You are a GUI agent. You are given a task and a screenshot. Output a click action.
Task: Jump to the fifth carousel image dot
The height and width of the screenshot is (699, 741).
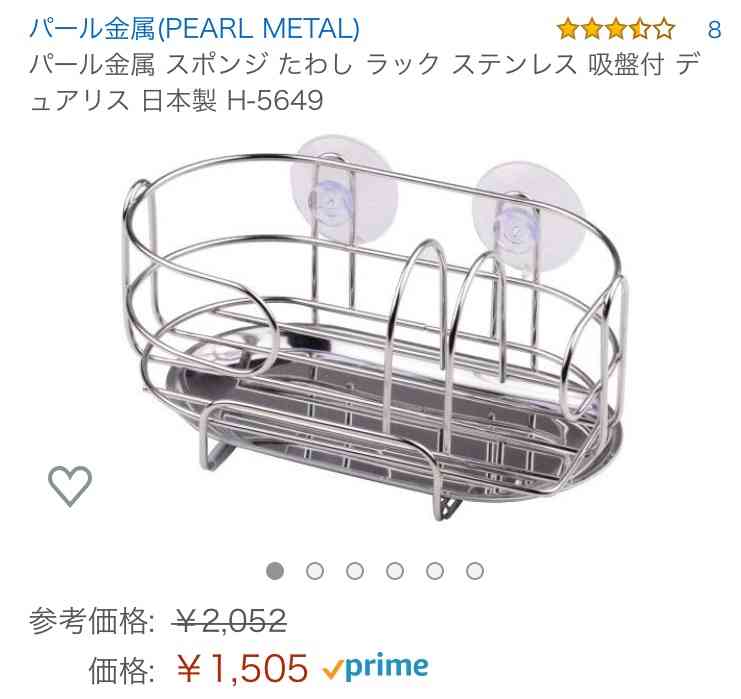pos(435,570)
